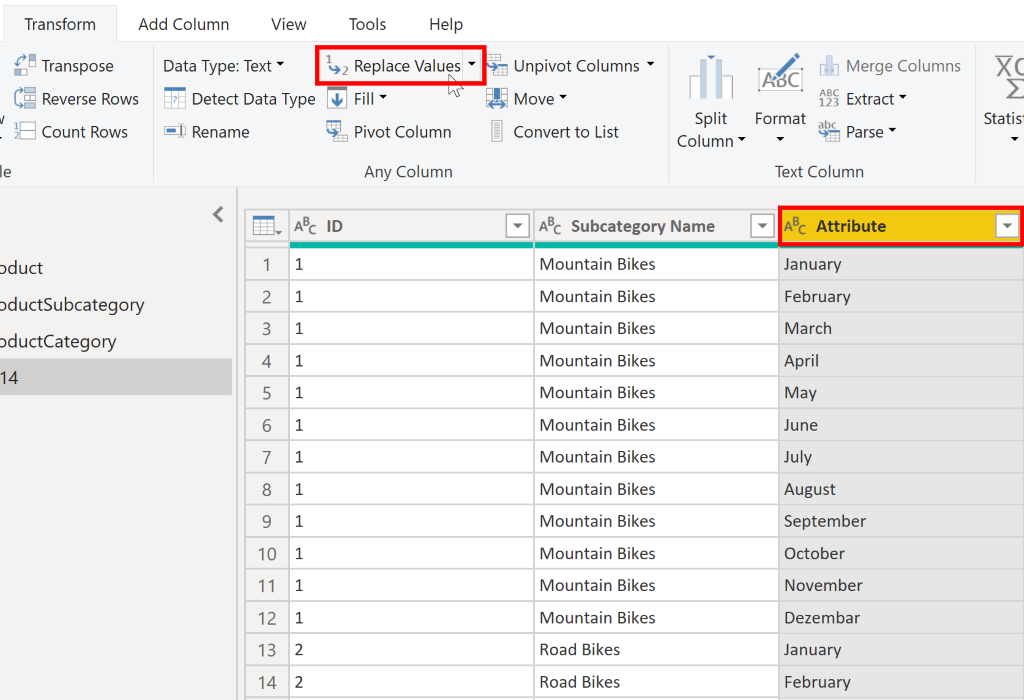Viewport: 1024px width, 700px height.
Task: Open the View menu
Action: (x=288, y=23)
